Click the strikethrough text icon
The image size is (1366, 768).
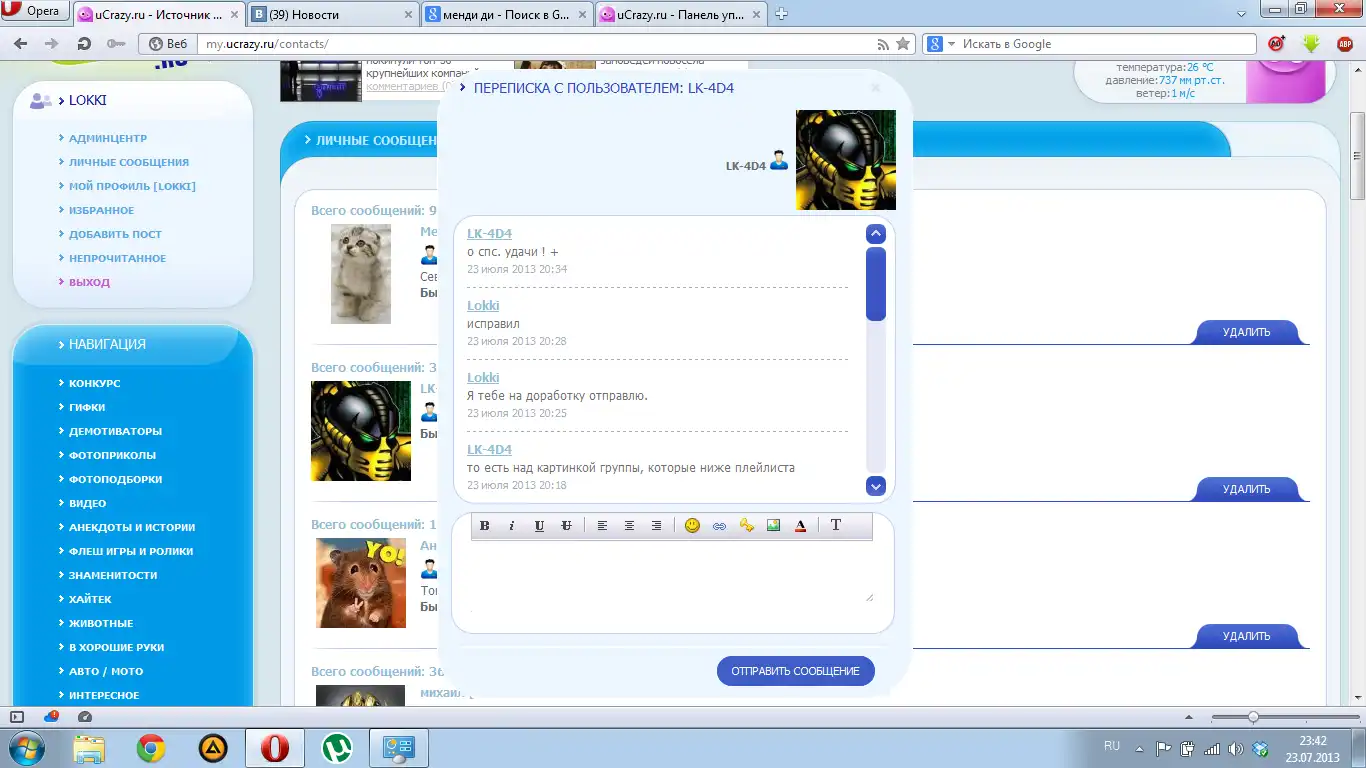[566, 526]
